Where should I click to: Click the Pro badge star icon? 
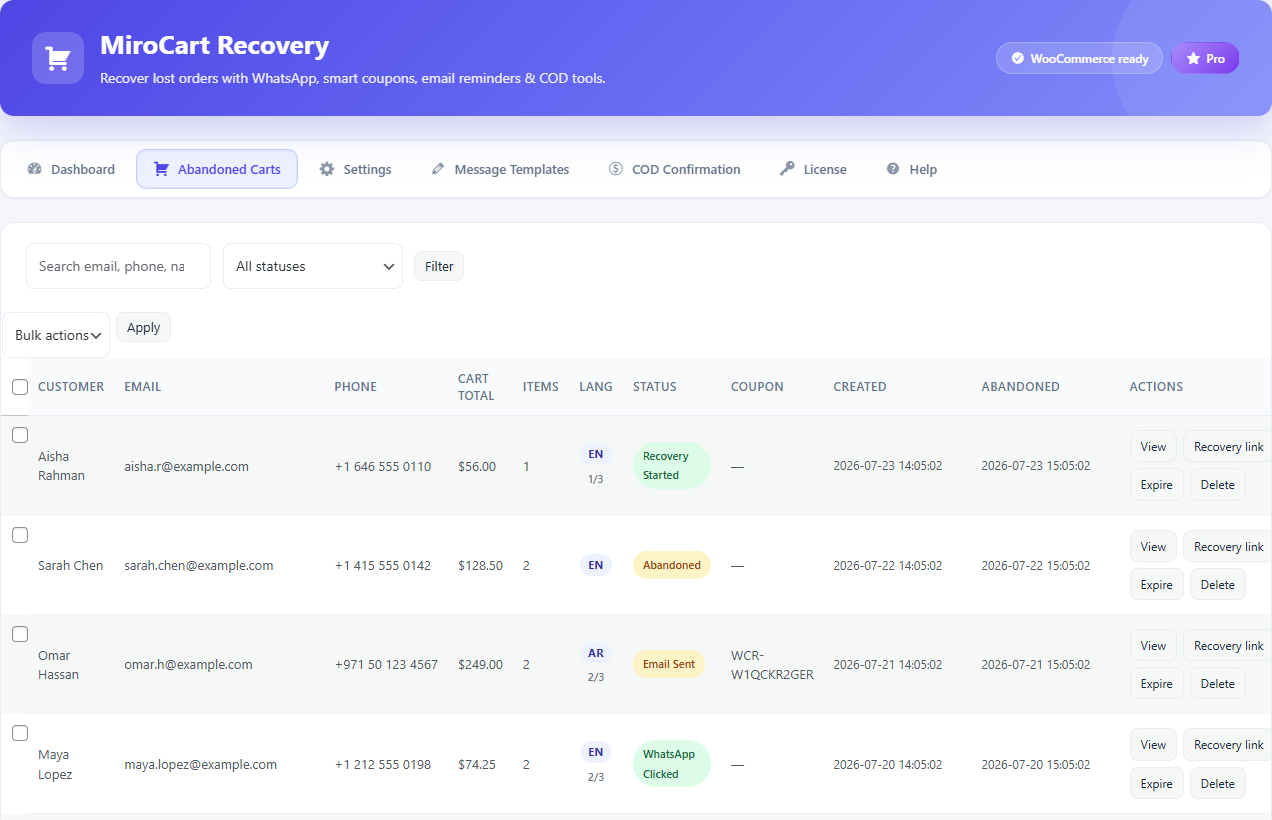point(1193,59)
